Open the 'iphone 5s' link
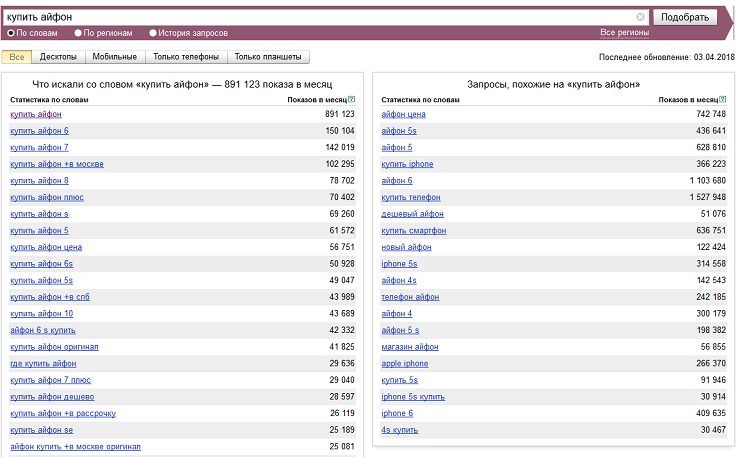 coord(399,264)
